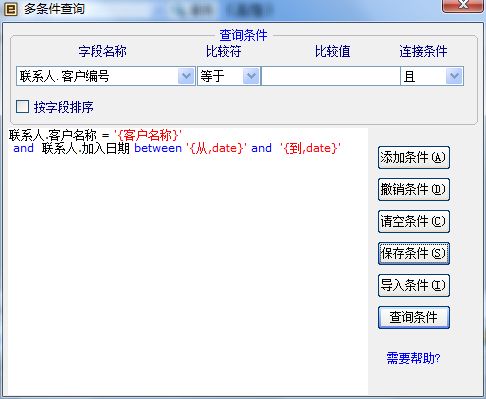Click the 导入条件(I) button
Screen dimensions: 486x399
[414, 285]
